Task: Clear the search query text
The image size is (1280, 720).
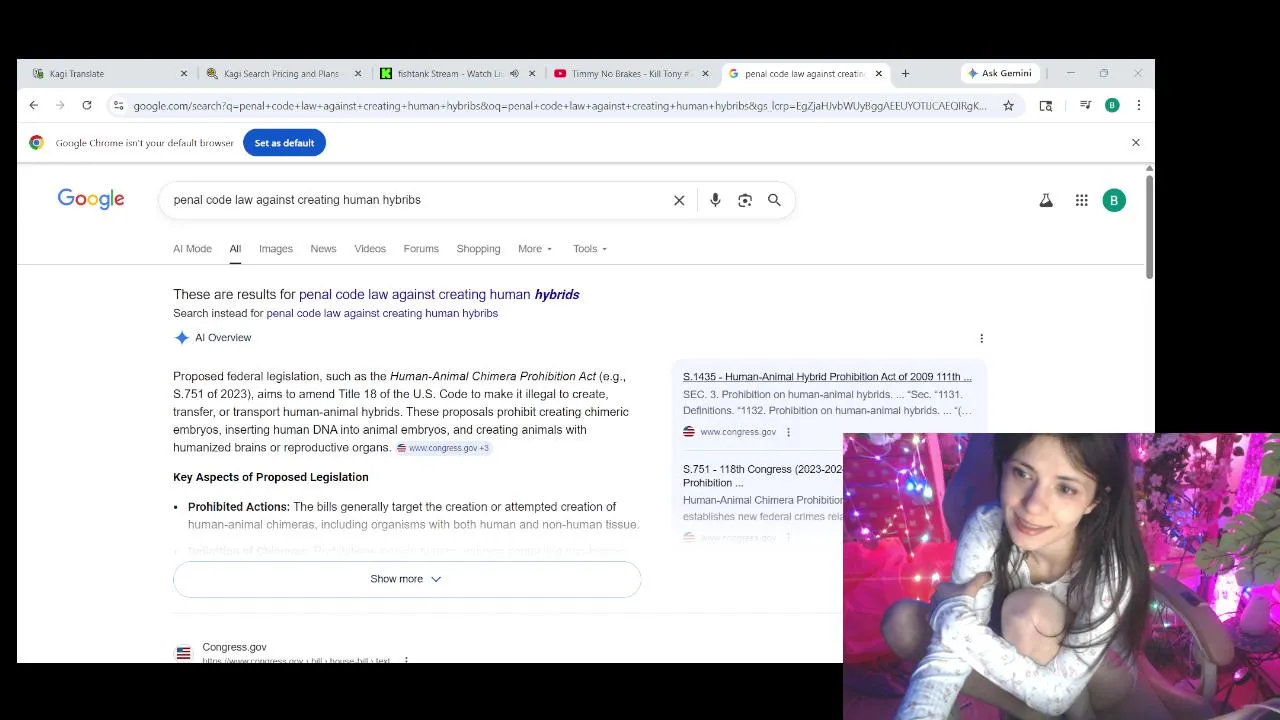Action: tap(679, 200)
